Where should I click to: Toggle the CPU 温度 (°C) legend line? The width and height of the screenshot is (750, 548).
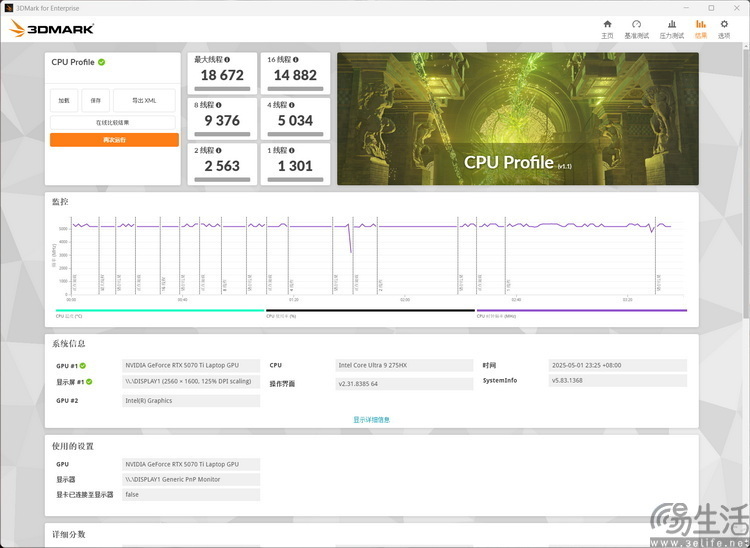pos(160,310)
